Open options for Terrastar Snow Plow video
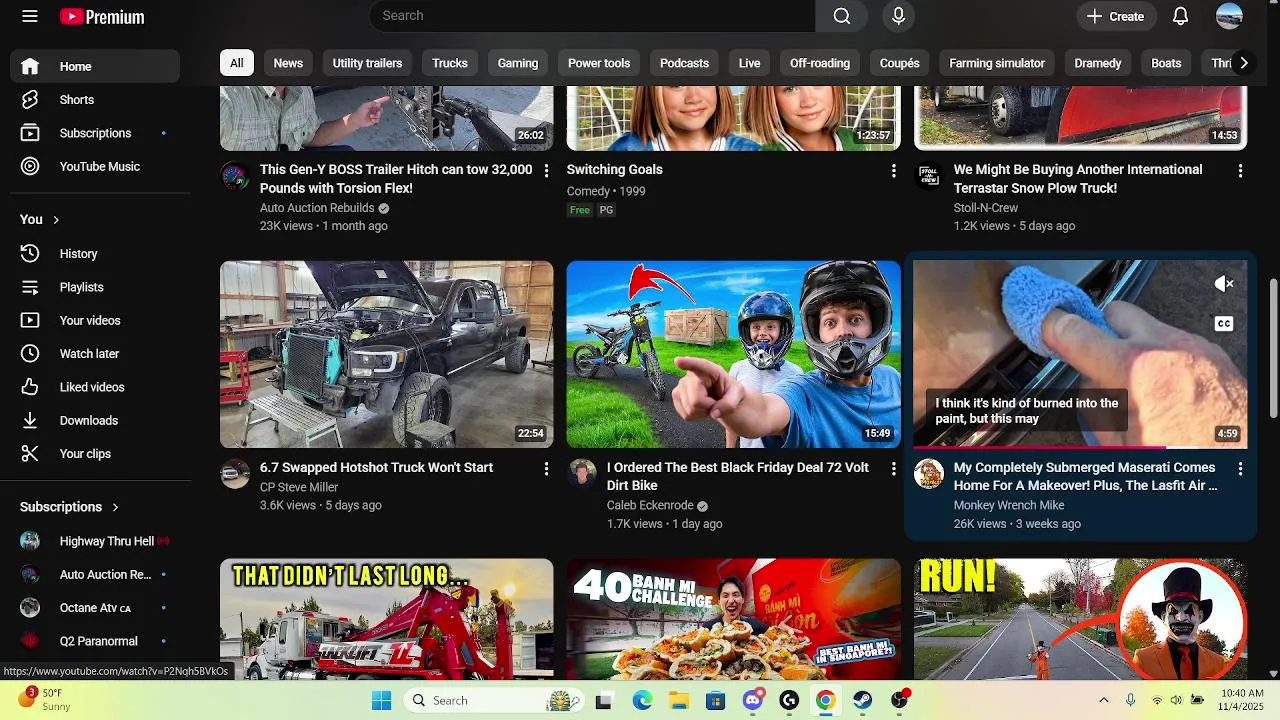1280x720 pixels. tap(1240, 171)
